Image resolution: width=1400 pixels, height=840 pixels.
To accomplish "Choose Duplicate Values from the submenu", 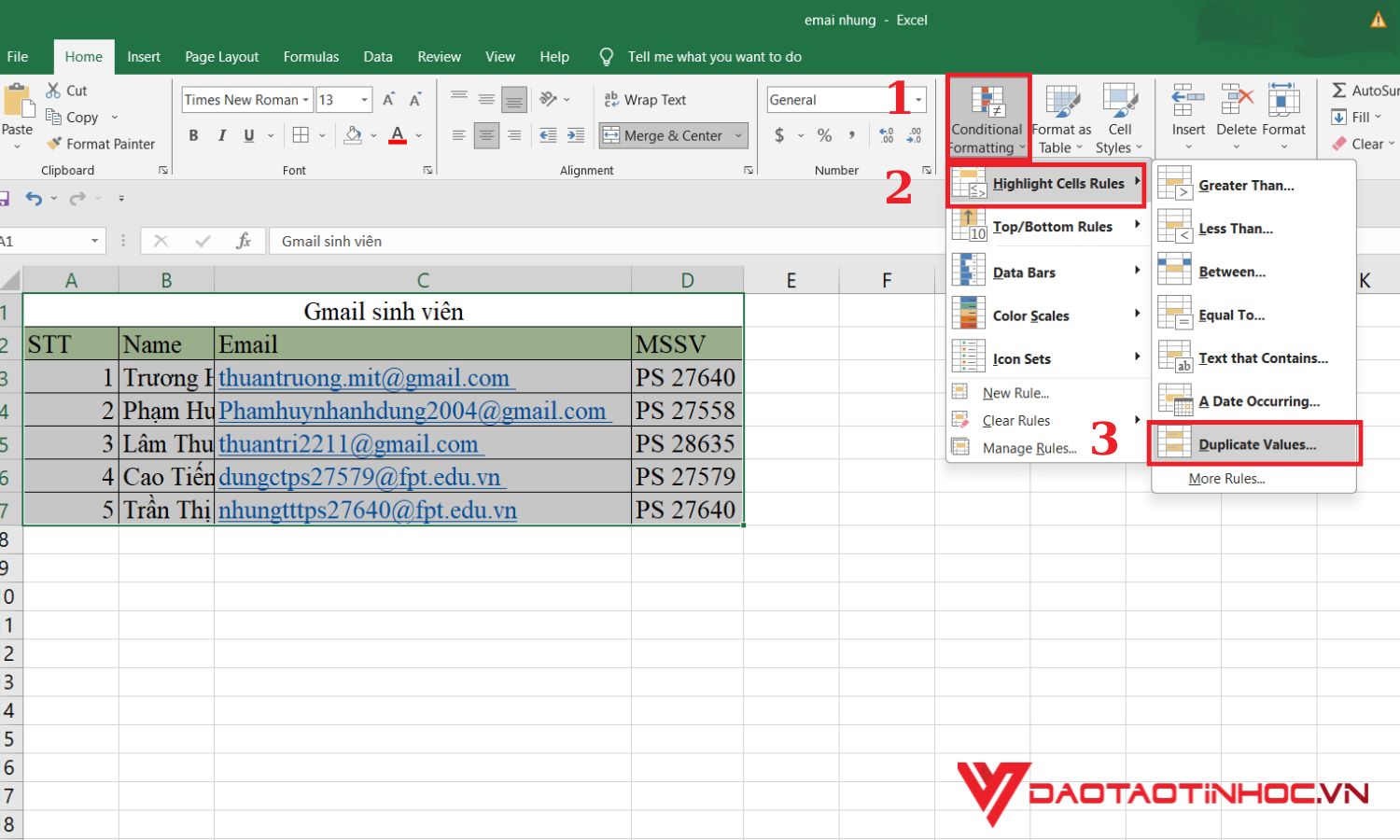I will click(1253, 444).
